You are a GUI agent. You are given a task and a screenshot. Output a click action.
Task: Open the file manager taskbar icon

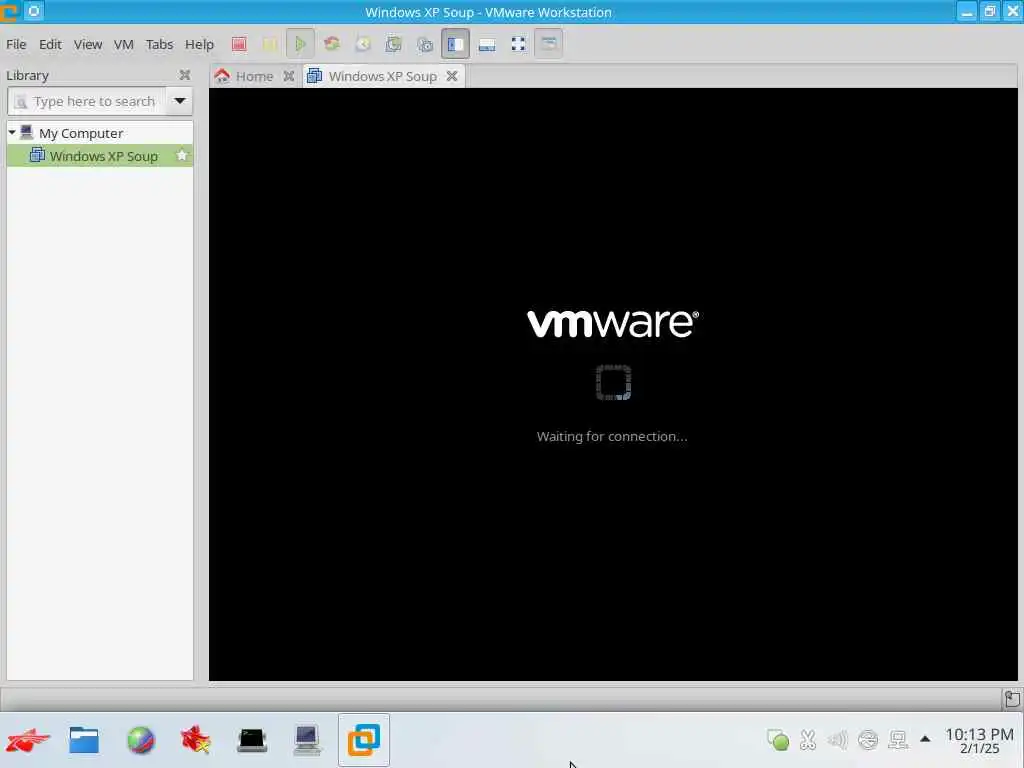tap(84, 740)
